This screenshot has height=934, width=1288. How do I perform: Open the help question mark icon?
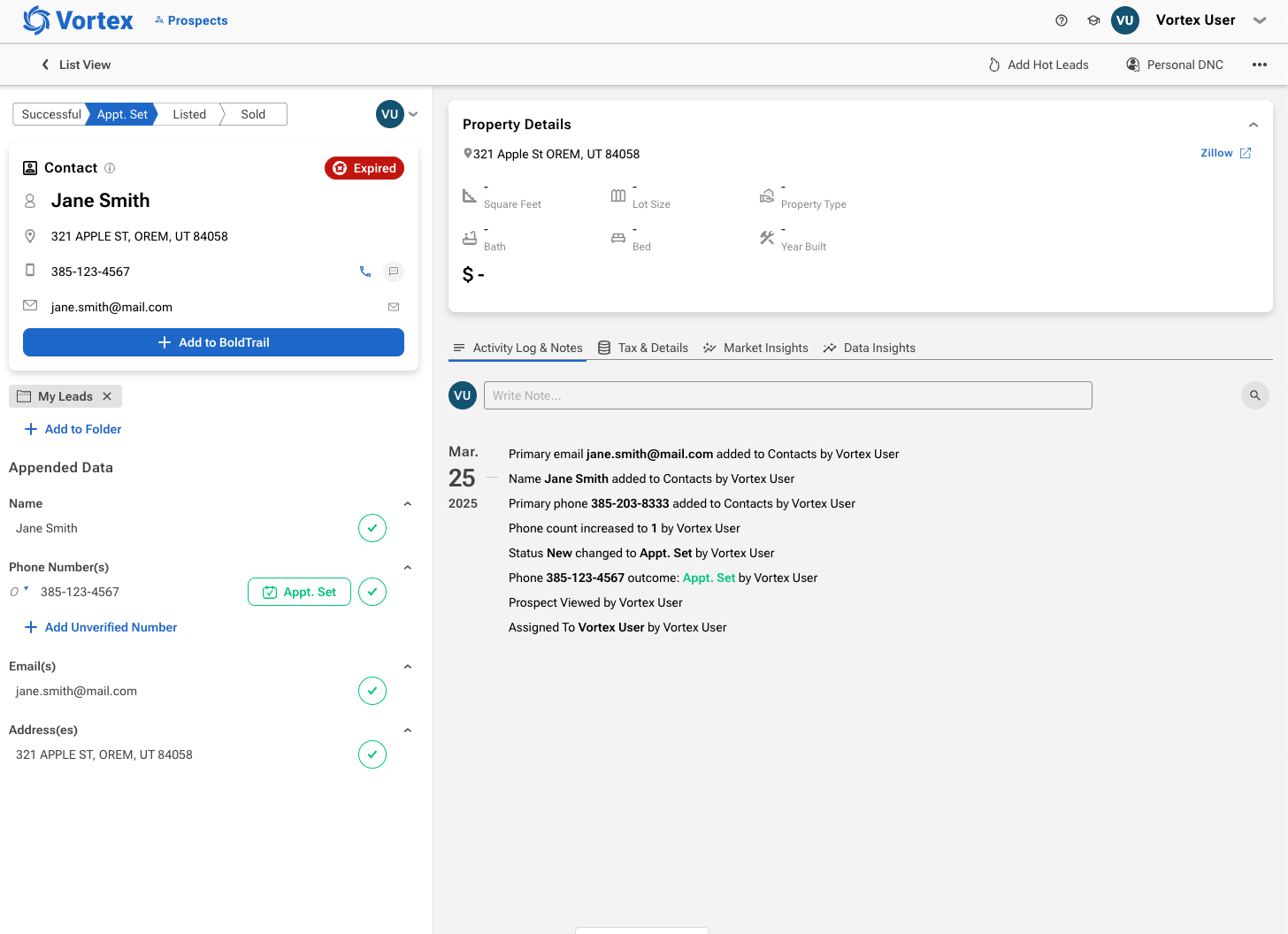point(1062,20)
